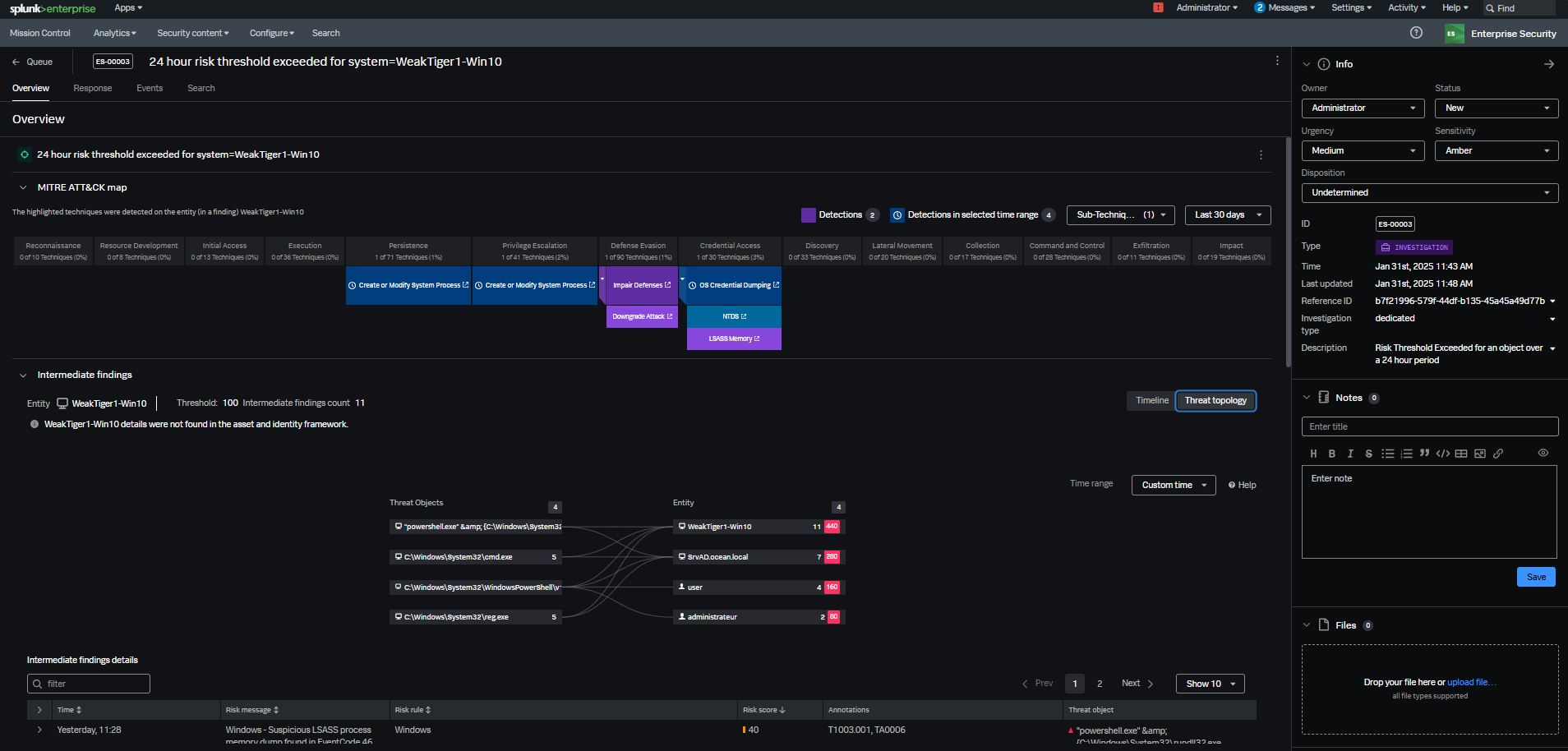Open the Search tab beside Events
The height and width of the screenshot is (751, 1568).
click(201, 88)
